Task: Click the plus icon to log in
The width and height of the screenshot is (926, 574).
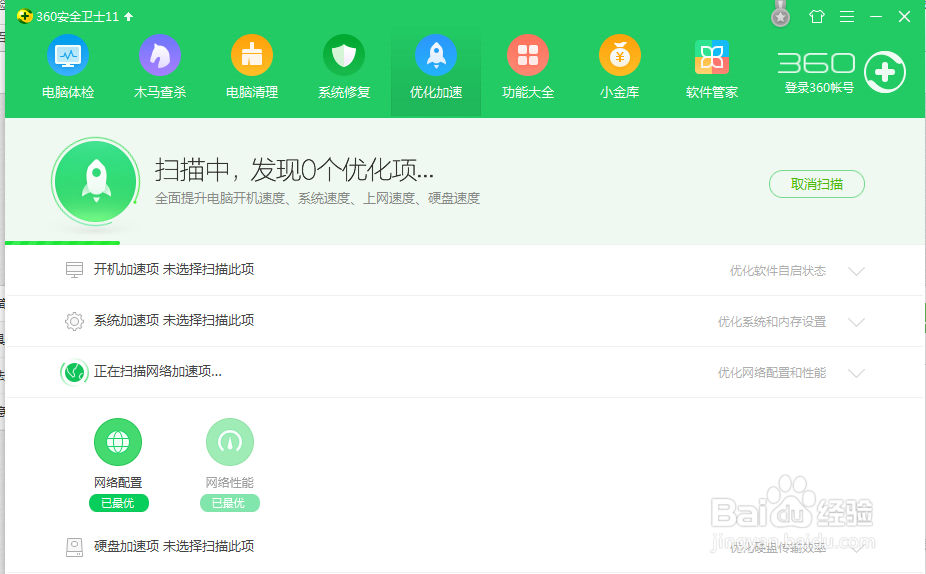Action: 885,72
